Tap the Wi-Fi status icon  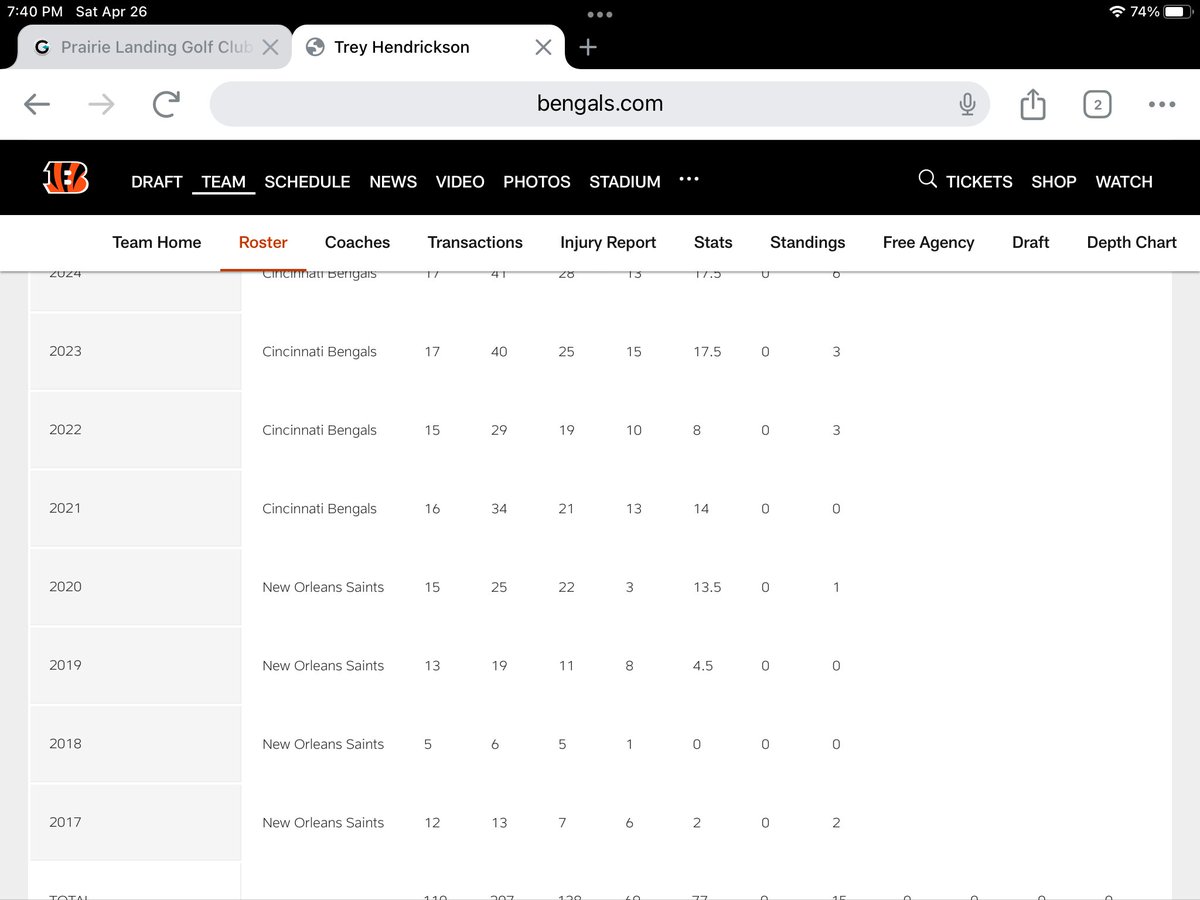tap(1117, 12)
